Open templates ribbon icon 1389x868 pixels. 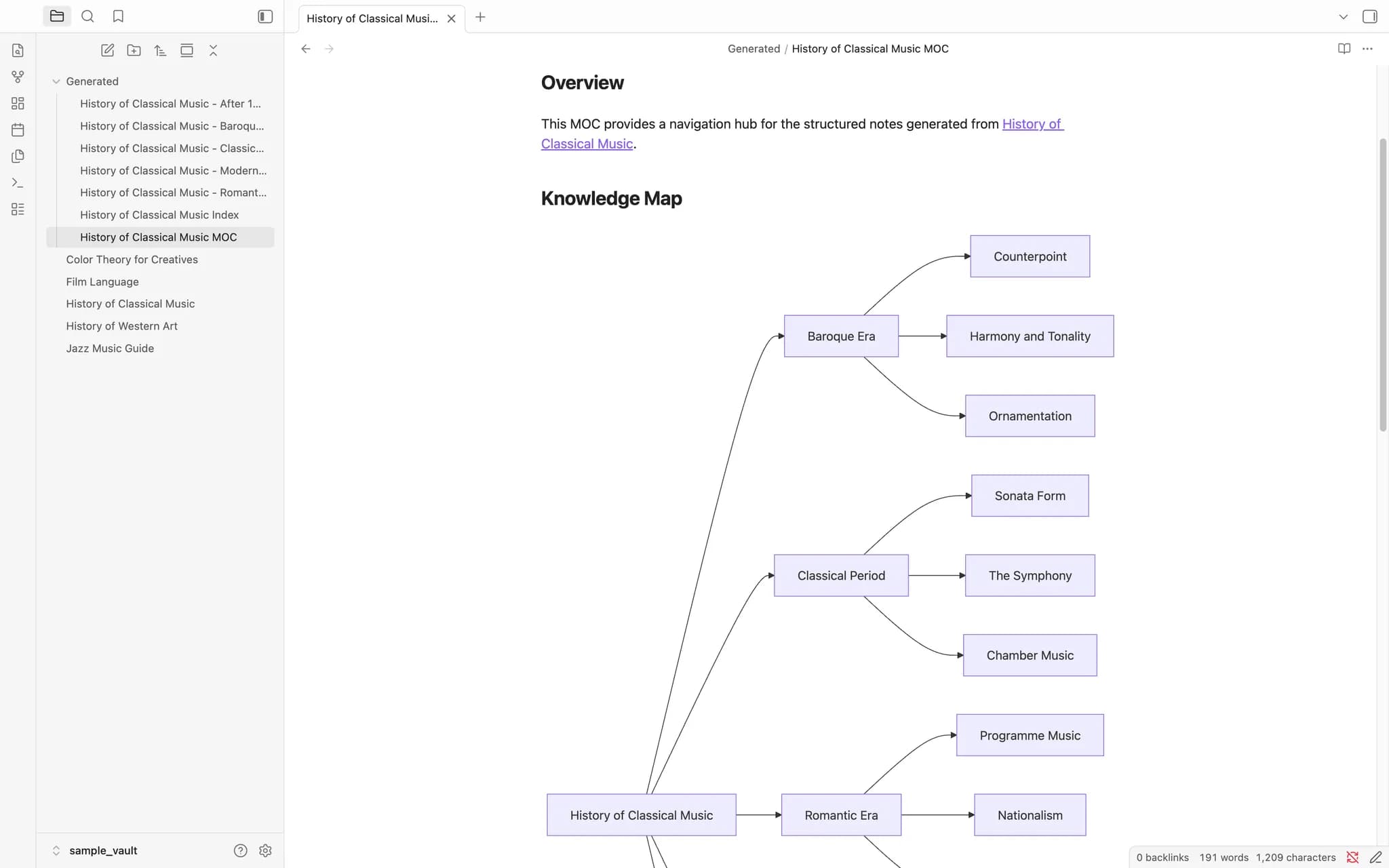(18, 156)
